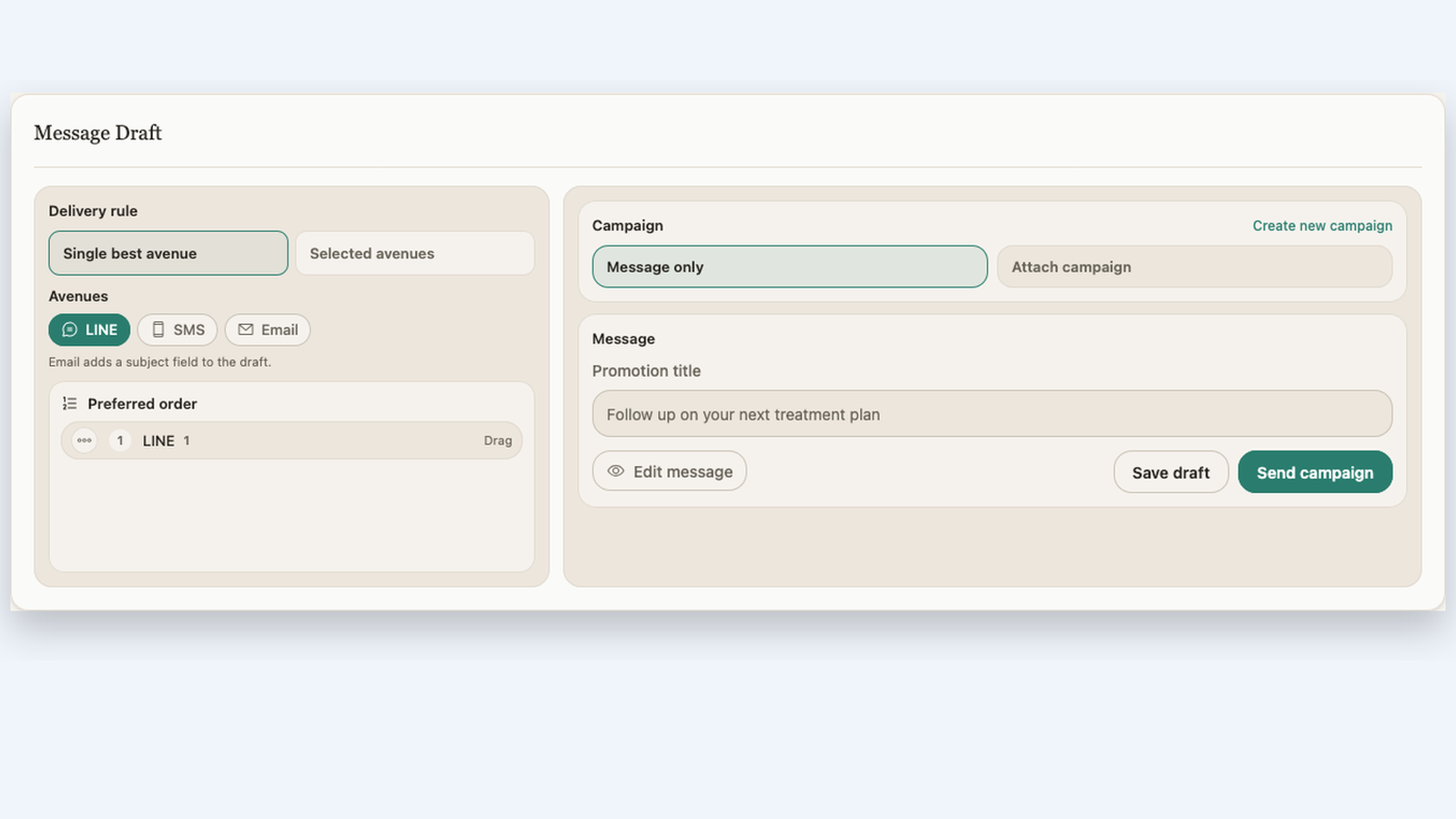This screenshot has width=1456, height=819.
Task: Click the Promotion title label
Action: coord(646,371)
